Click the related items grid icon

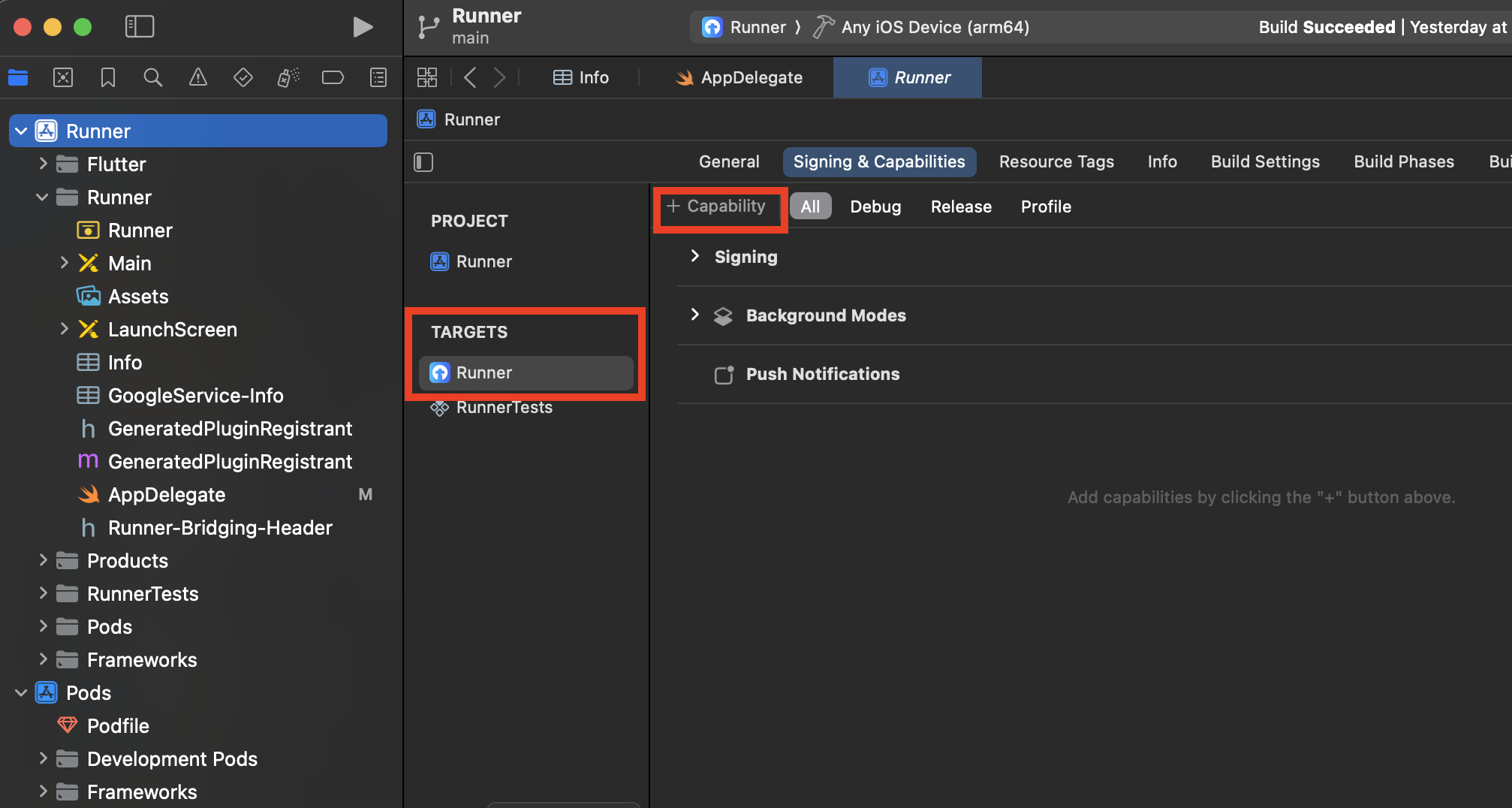tap(427, 77)
